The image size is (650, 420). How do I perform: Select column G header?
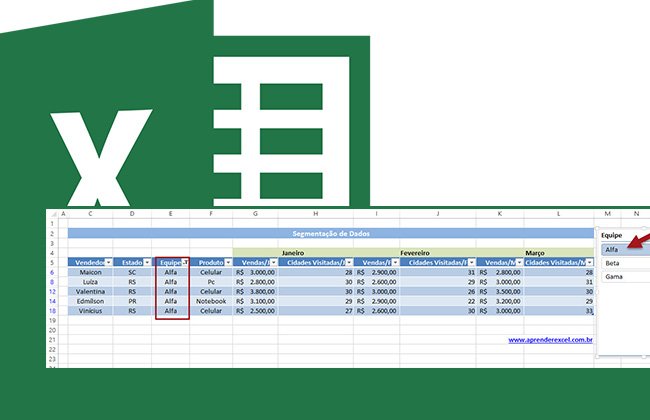point(255,214)
